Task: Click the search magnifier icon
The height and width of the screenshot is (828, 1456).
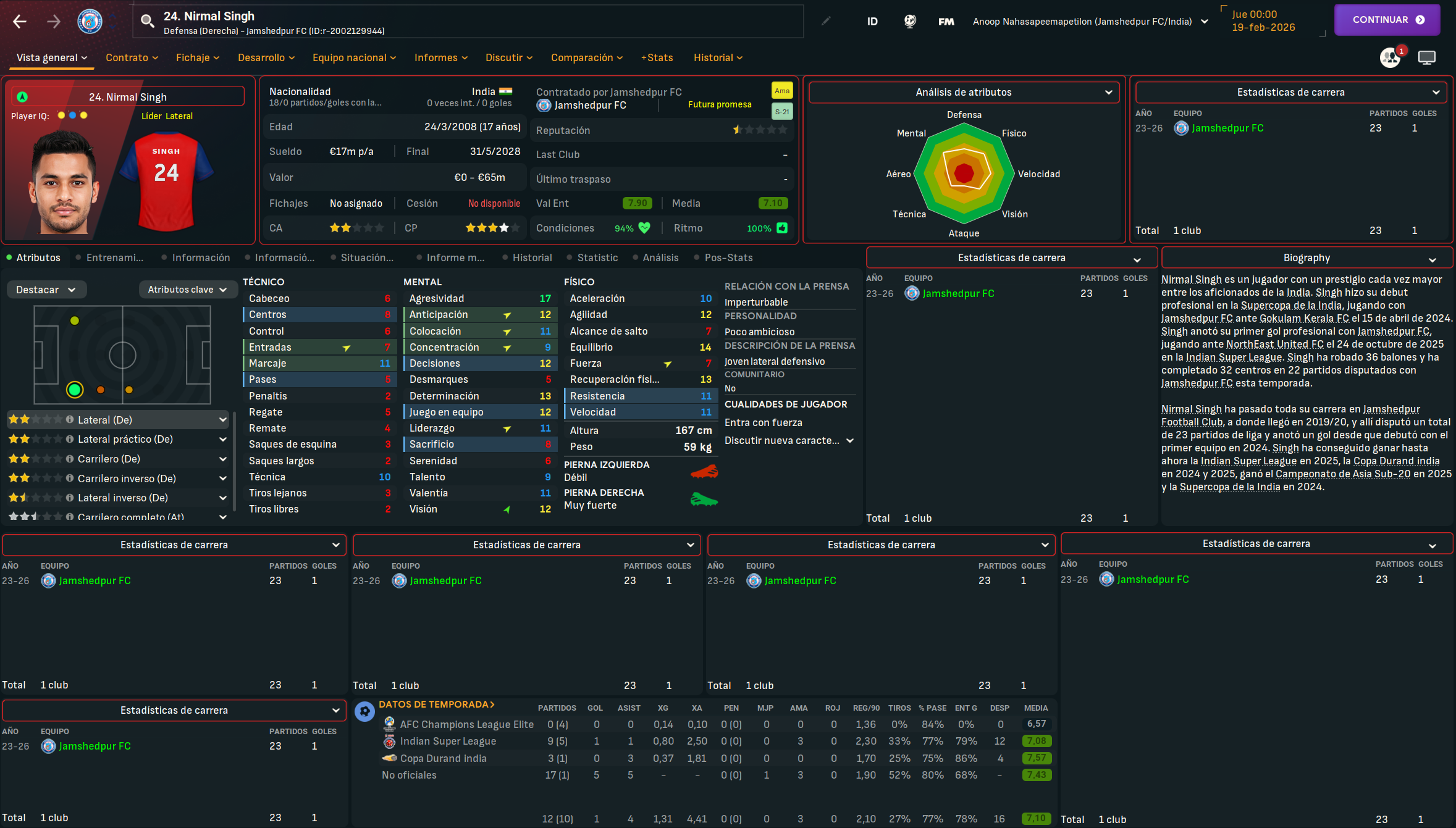Action: click(147, 22)
